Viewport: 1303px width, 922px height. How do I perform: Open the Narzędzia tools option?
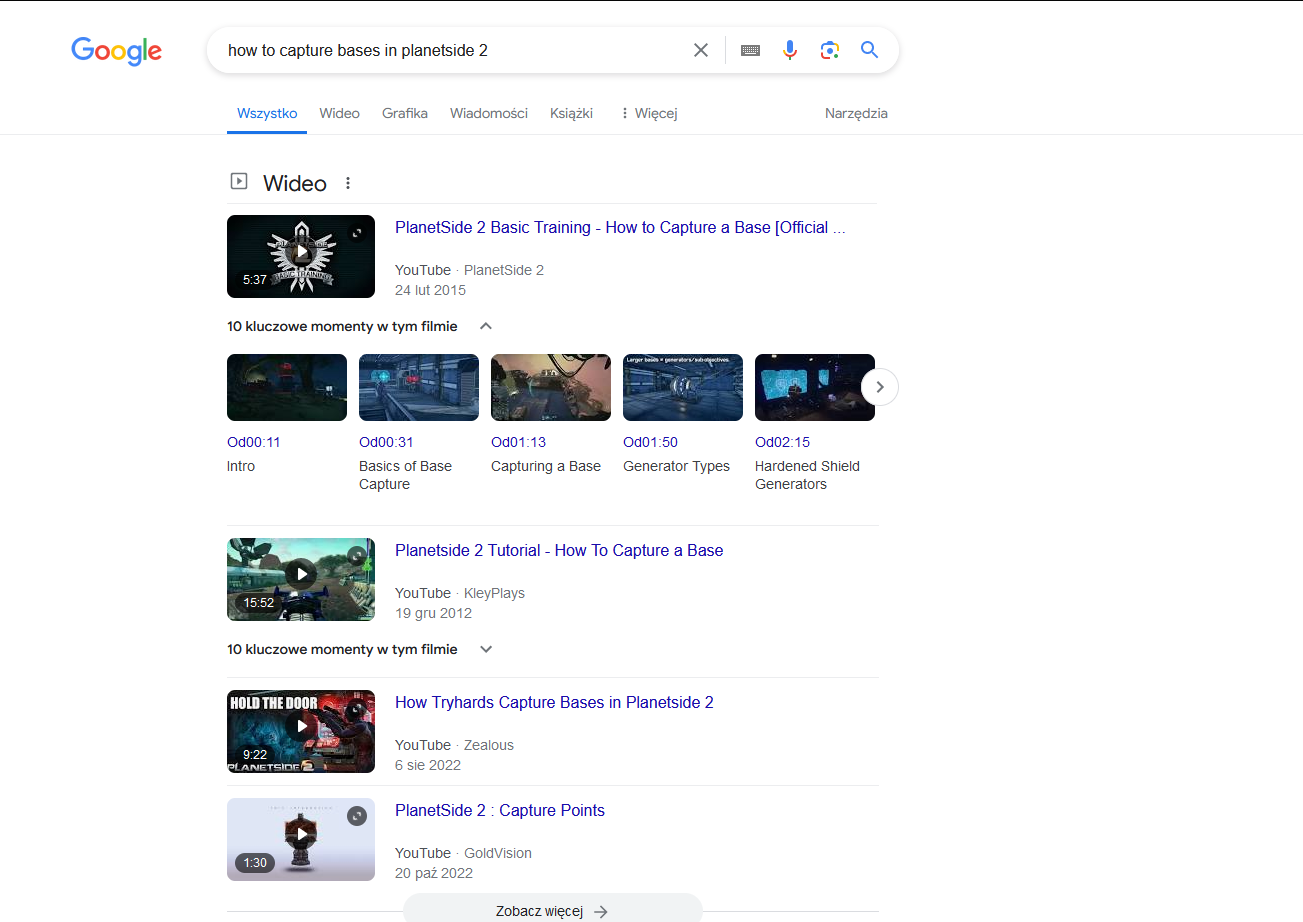[856, 113]
